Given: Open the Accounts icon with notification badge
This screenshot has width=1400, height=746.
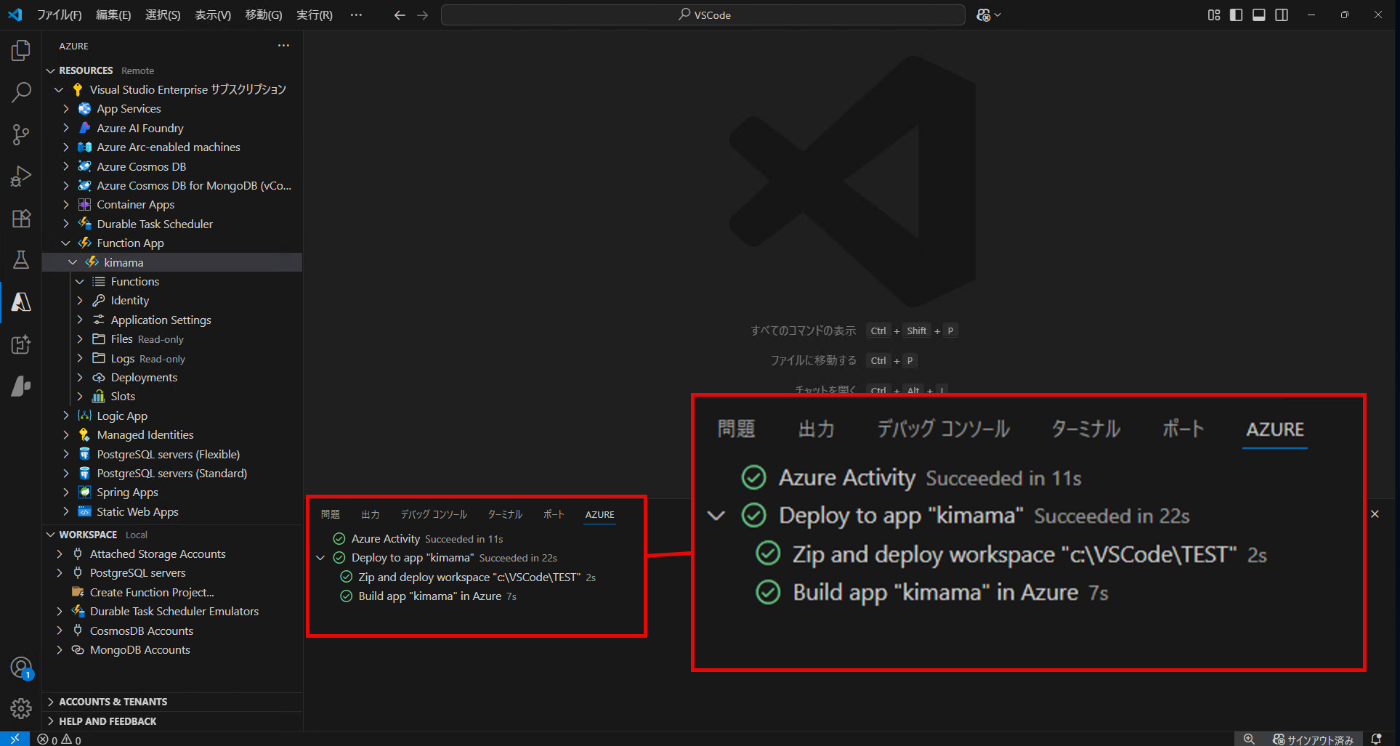Looking at the screenshot, I should (20, 668).
